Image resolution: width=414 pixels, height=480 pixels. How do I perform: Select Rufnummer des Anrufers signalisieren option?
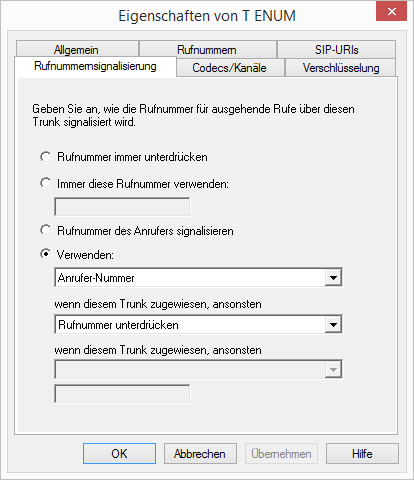tap(46, 230)
